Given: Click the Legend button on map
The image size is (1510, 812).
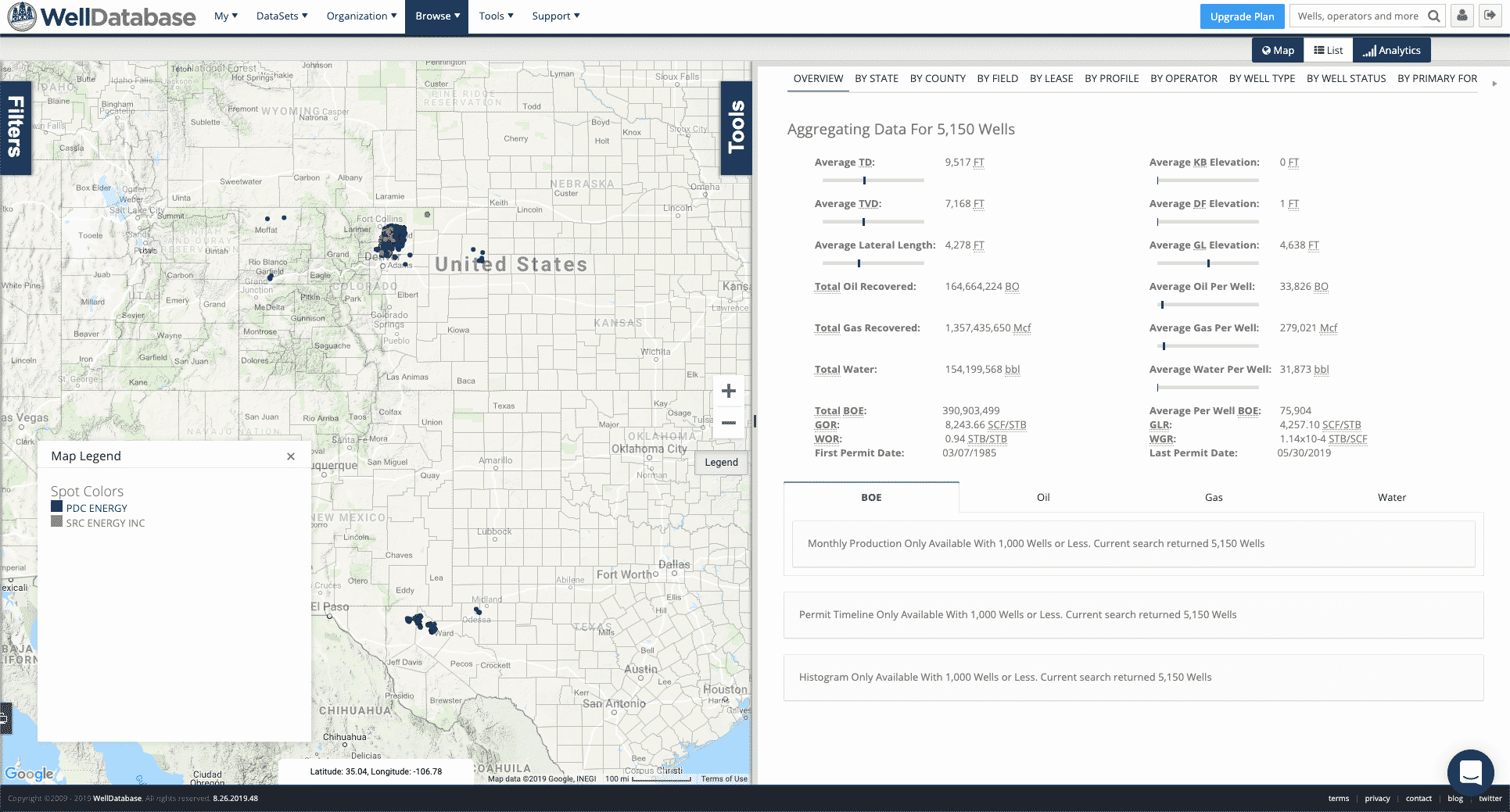Looking at the screenshot, I should tap(721, 463).
